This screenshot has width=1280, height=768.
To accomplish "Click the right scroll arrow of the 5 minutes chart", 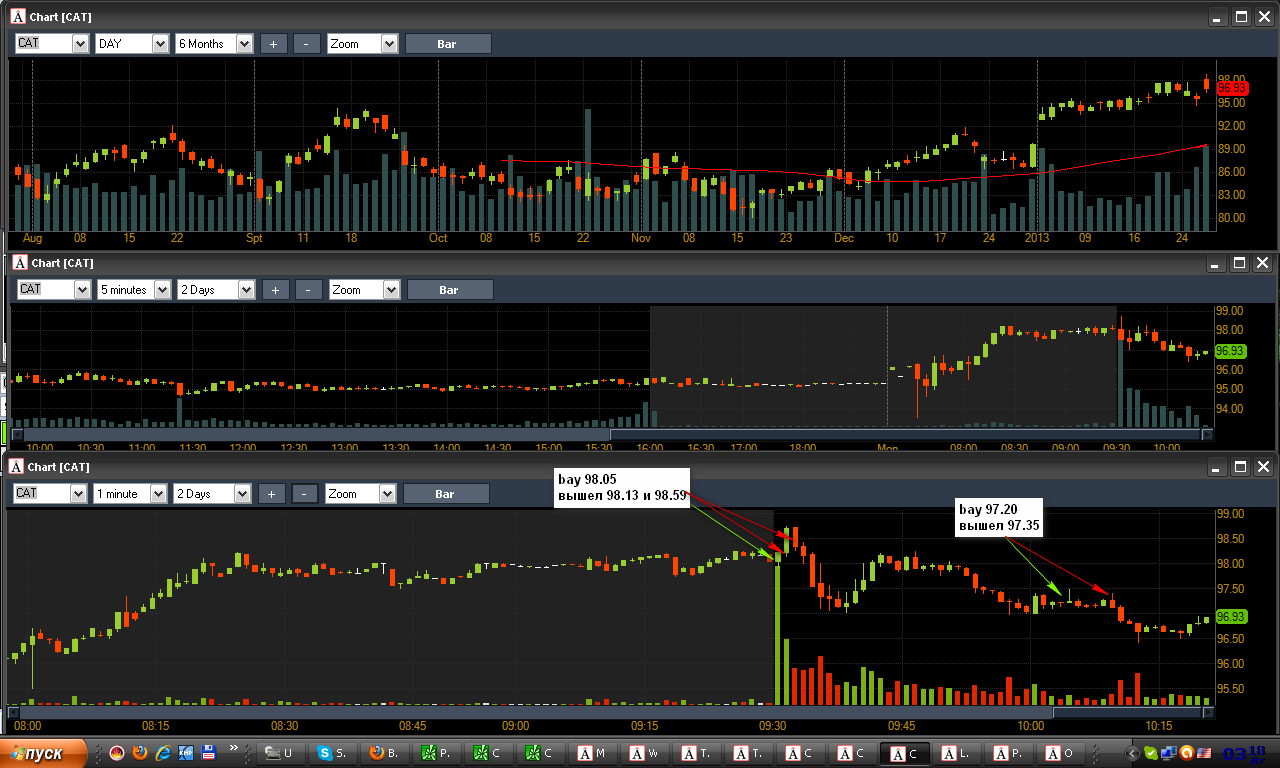I will coord(1207,434).
